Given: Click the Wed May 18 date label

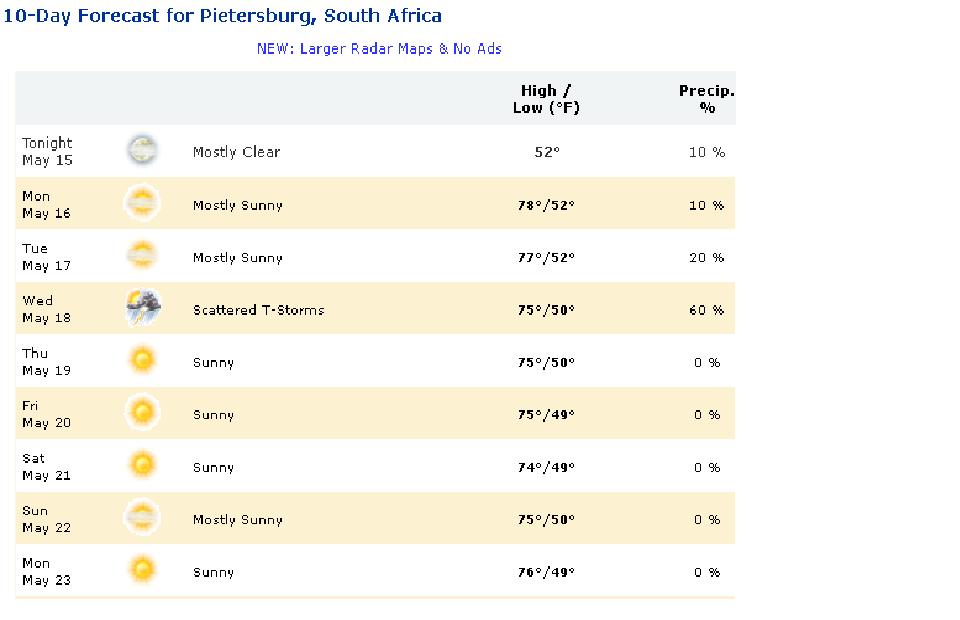Looking at the screenshot, I should pos(47,309).
